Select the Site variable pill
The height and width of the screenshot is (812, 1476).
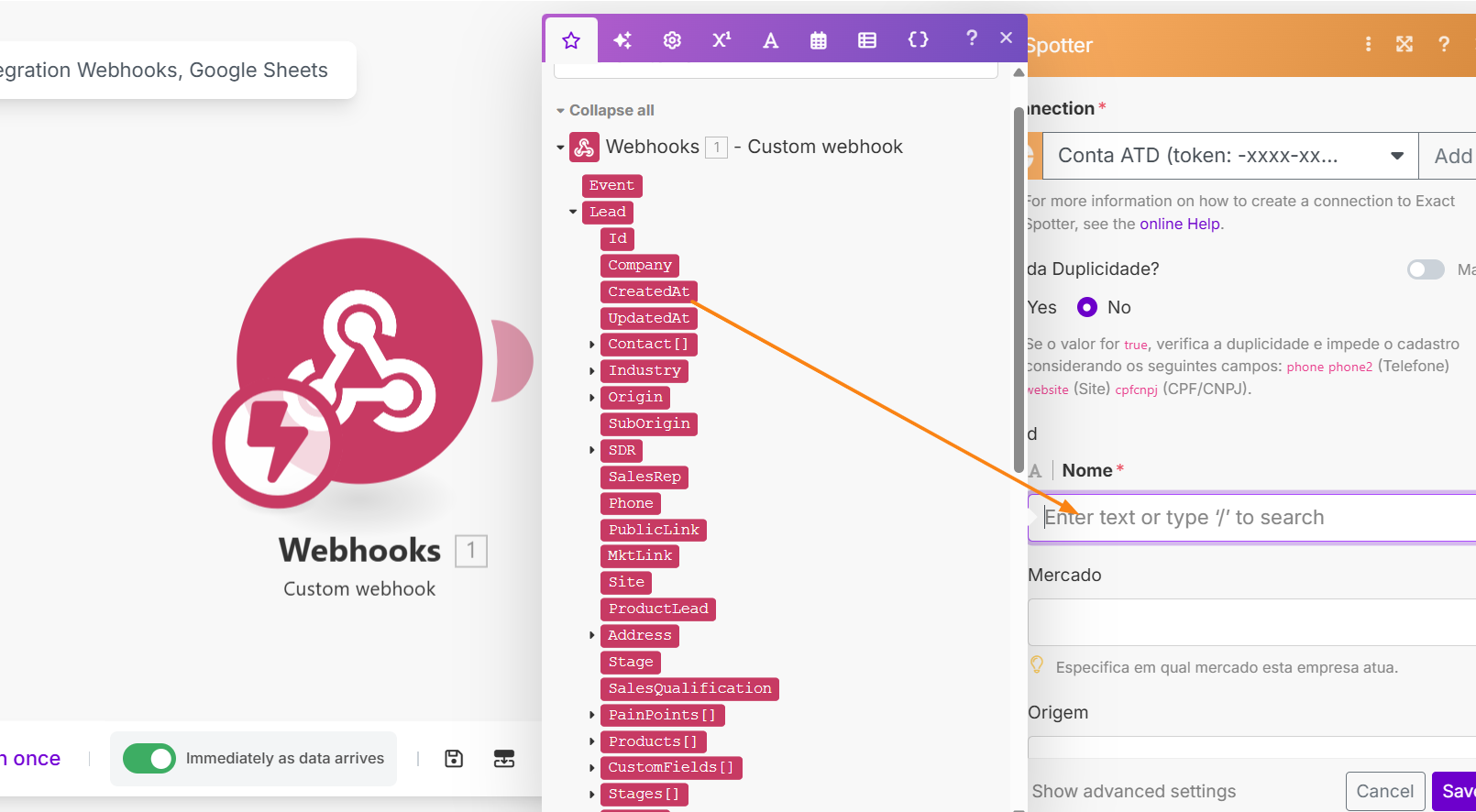626,583
